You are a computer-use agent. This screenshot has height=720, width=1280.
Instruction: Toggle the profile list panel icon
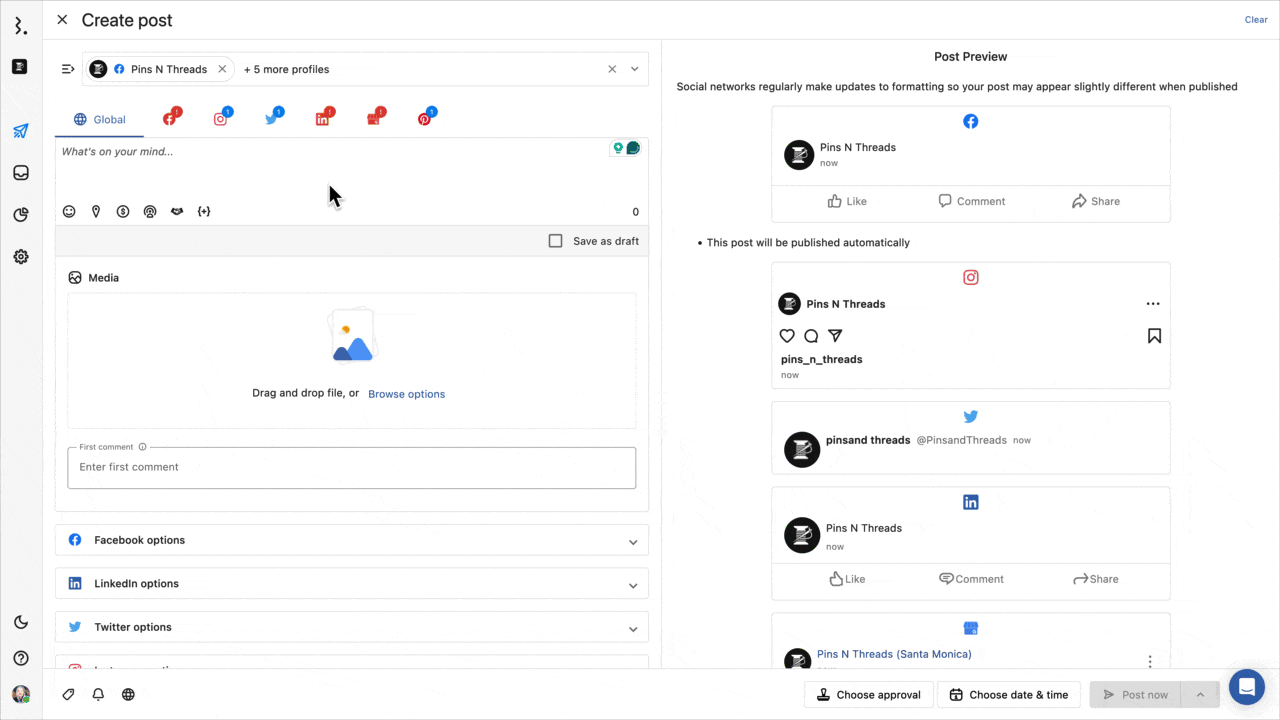click(x=68, y=69)
